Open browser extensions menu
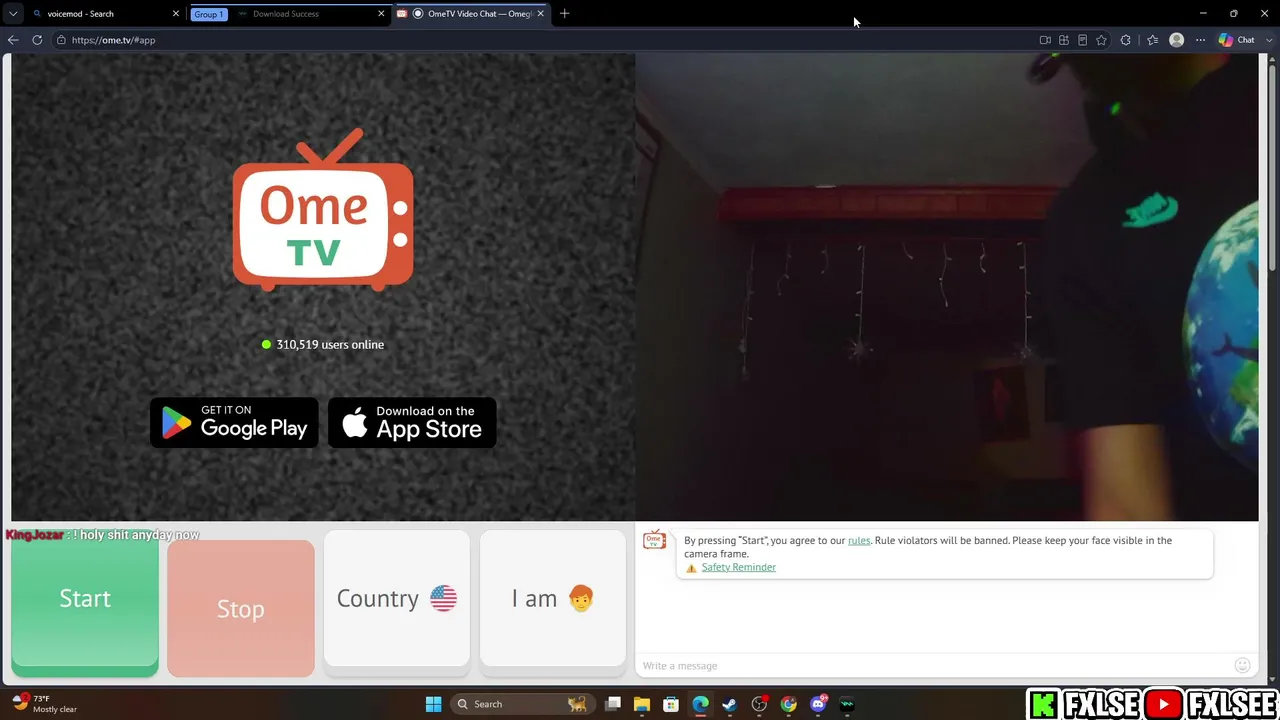 1126,40
